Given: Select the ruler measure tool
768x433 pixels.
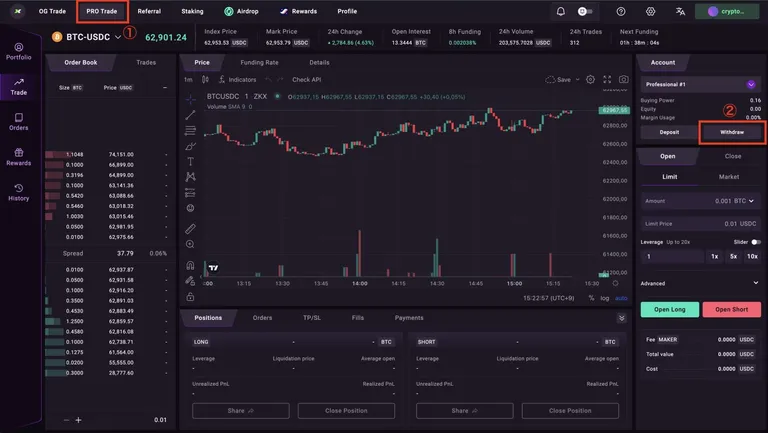Looking at the screenshot, I should tap(191, 229).
